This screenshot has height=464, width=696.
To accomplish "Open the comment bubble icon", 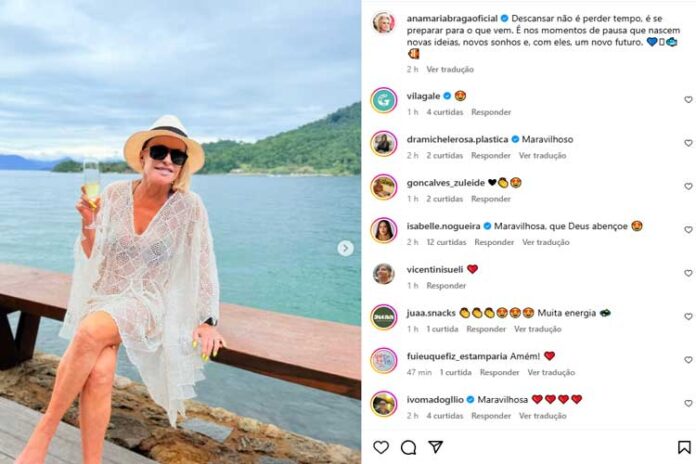I will point(408,447).
